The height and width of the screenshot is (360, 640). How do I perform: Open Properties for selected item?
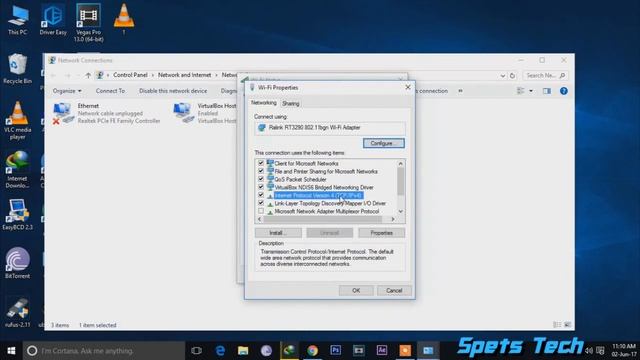coord(382,233)
